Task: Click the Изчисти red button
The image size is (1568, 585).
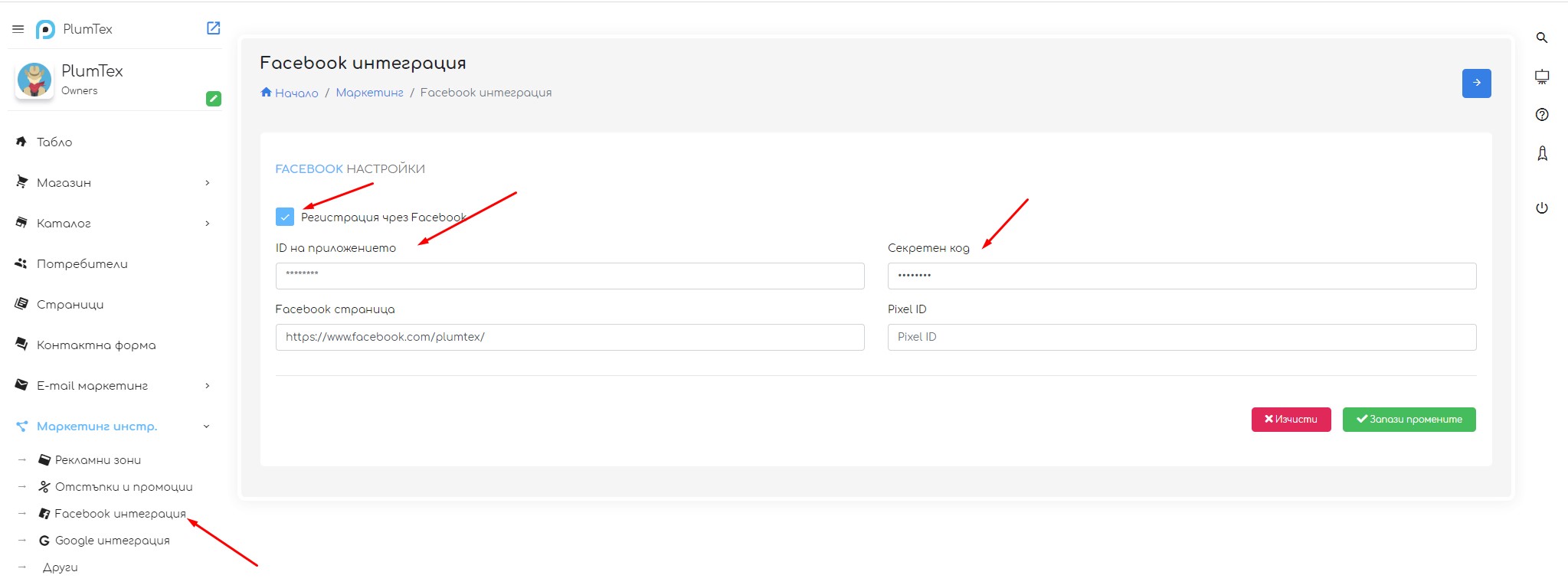Action: (1291, 420)
